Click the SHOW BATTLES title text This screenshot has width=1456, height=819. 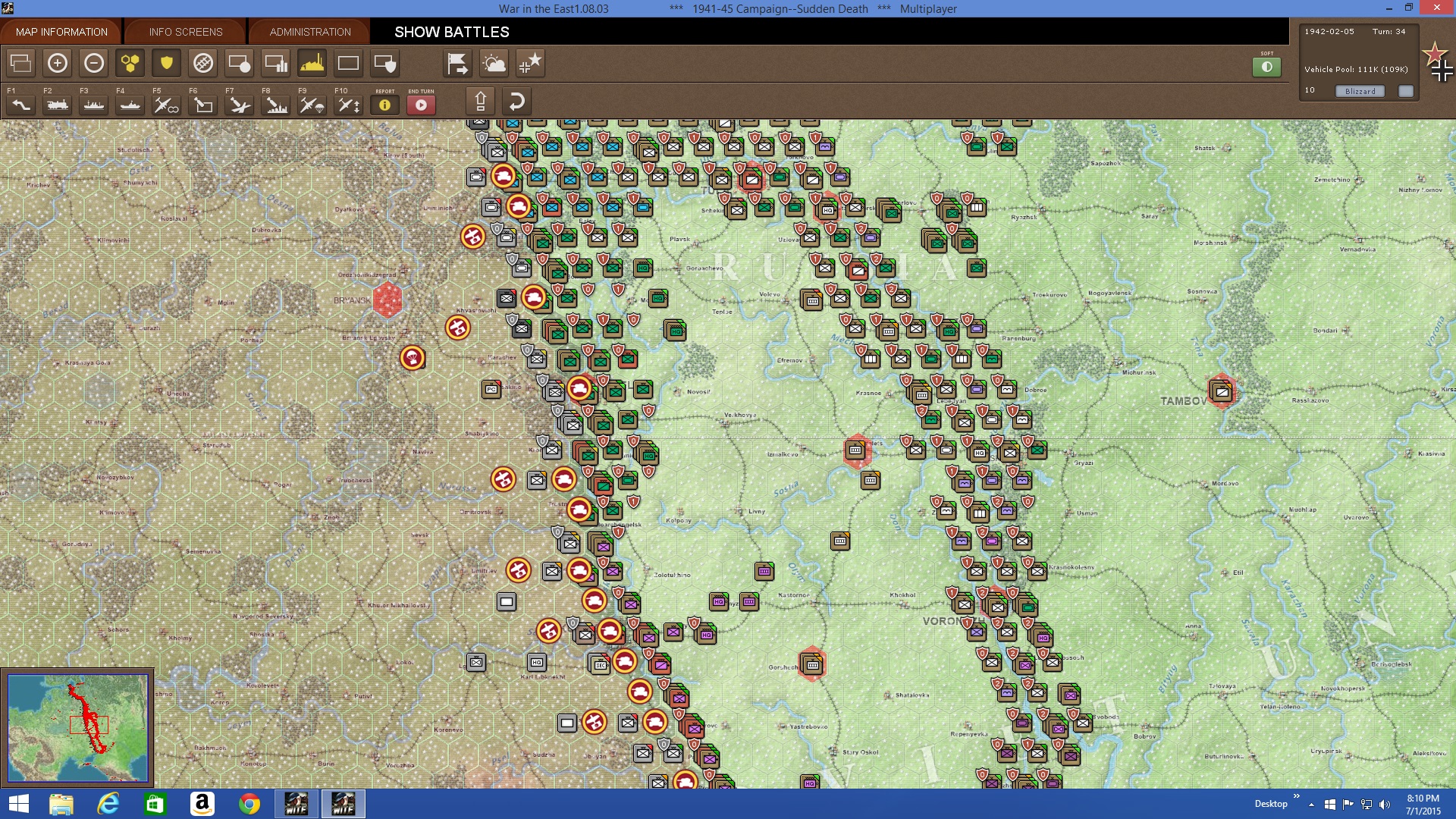click(x=451, y=32)
